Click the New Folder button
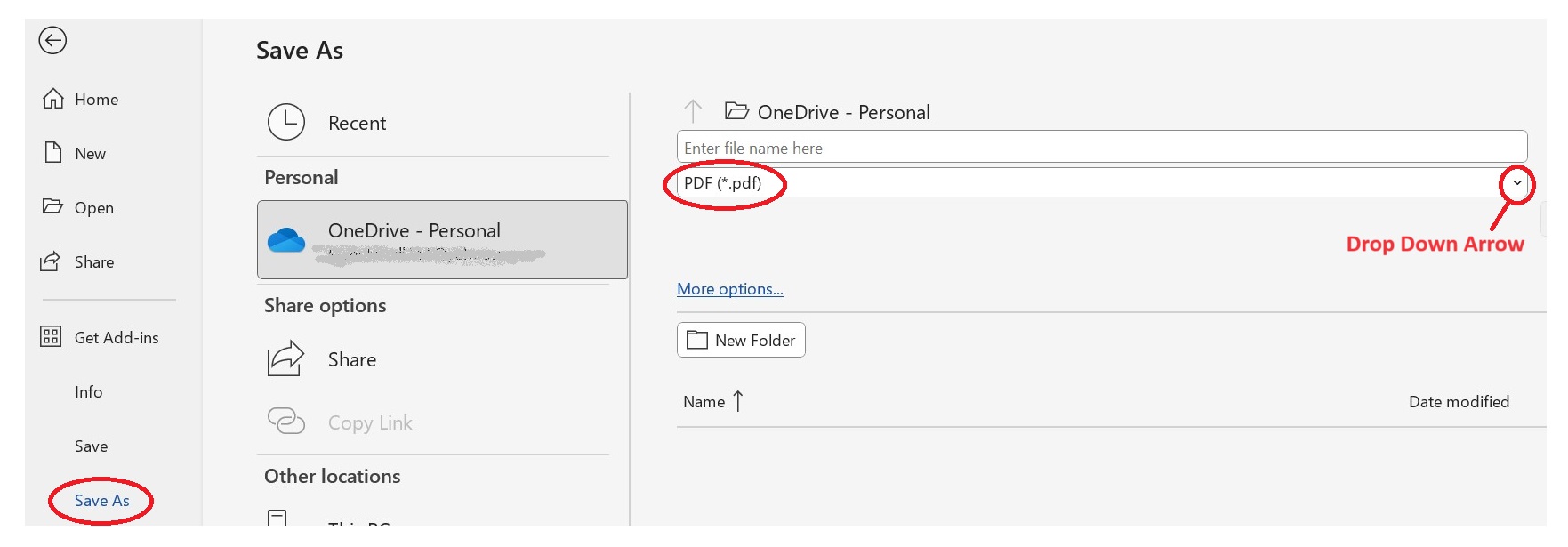This screenshot has height=547, width=1568. point(741,340)
